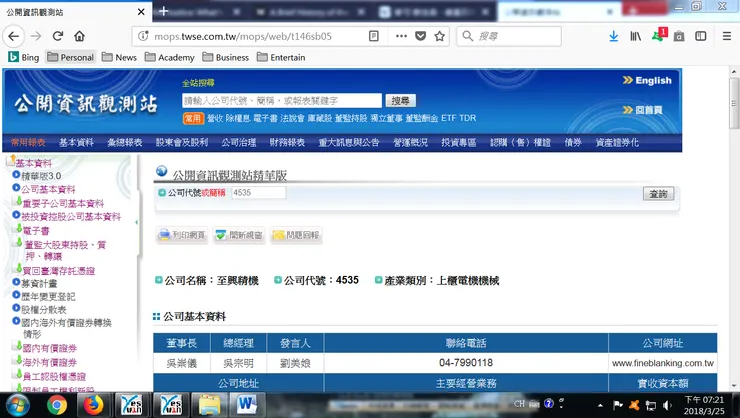This screenshot has width=740, height=418.
Task: Launch Chrome from the taskbar
Action: (57, 405)
